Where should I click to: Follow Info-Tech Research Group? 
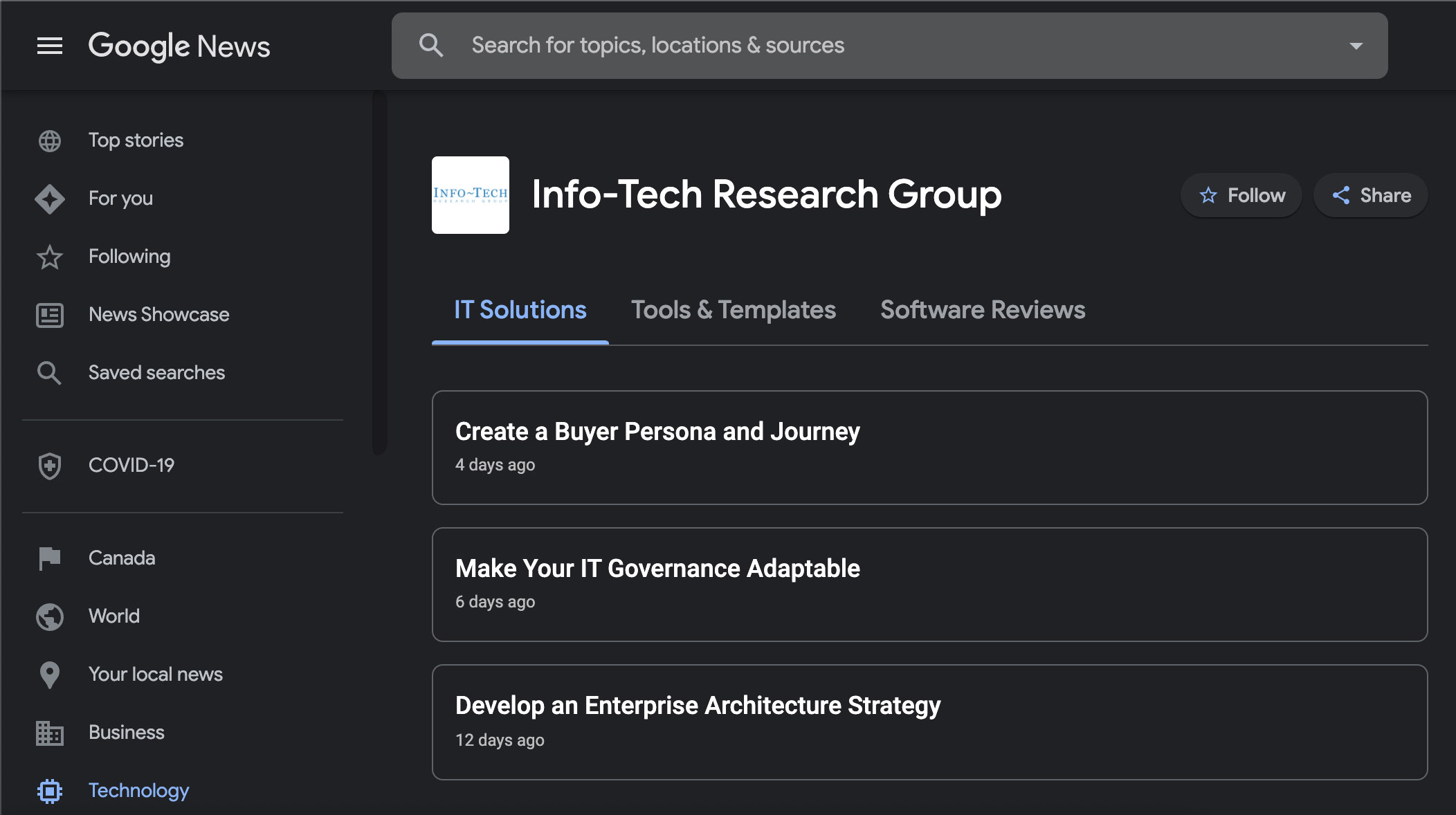pos(1241,195)
